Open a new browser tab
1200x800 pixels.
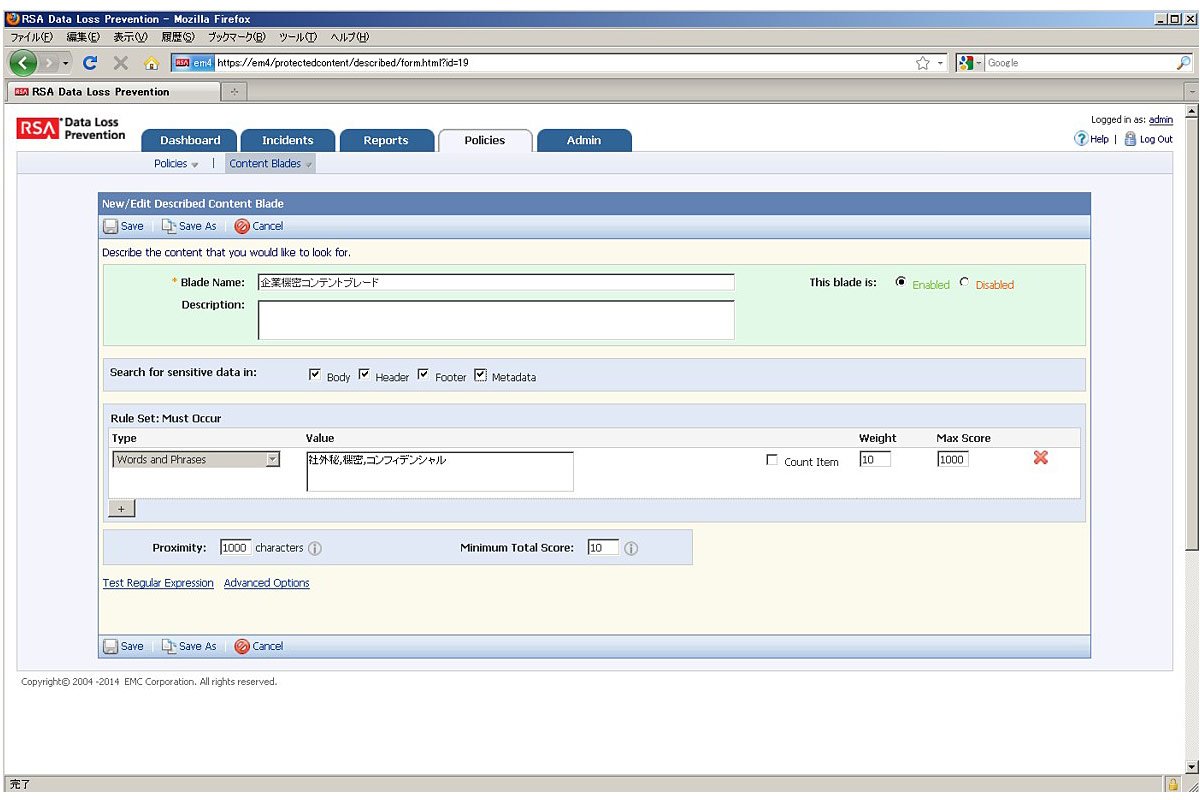point(234,92)
